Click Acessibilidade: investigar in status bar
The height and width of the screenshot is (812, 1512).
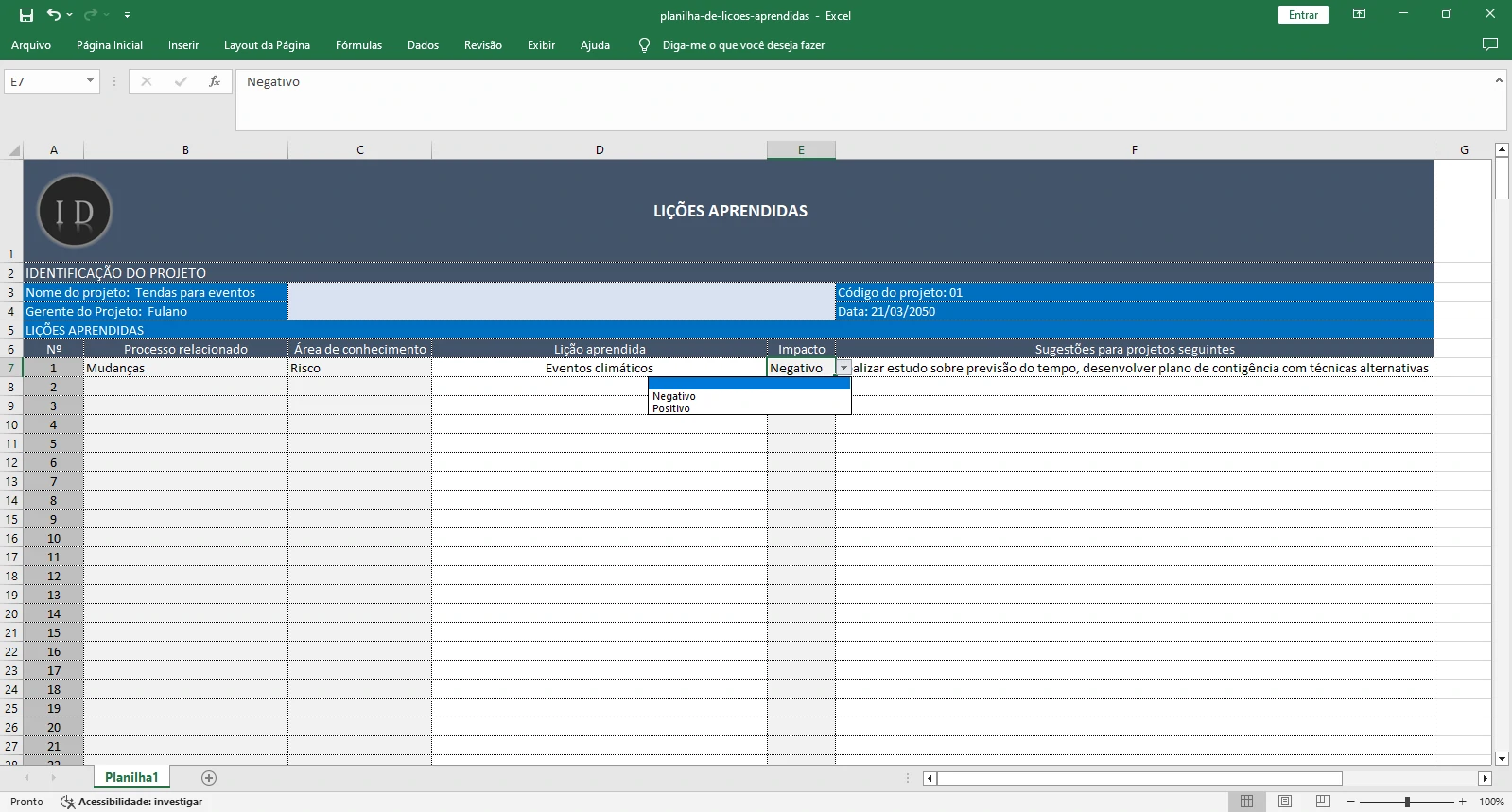[x=140, y=802]
